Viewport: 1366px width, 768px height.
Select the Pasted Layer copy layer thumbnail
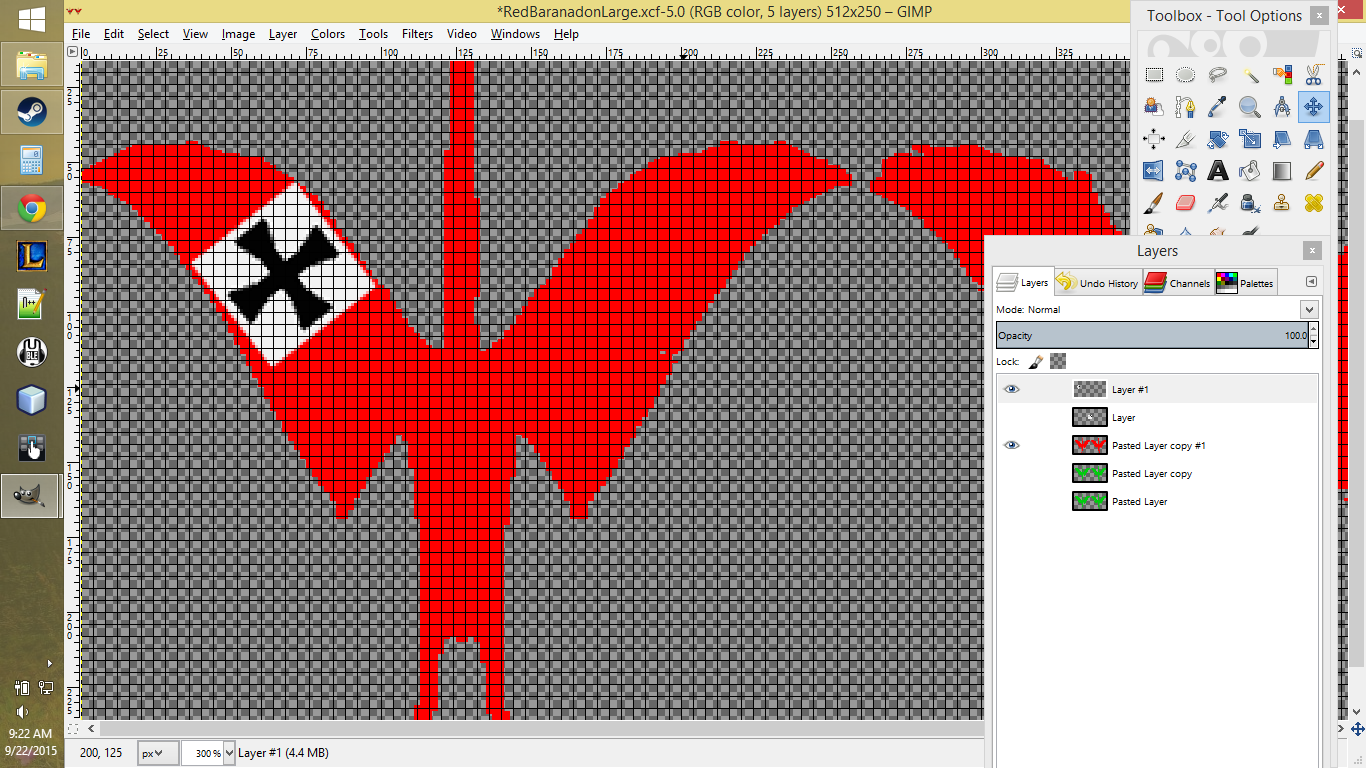(1089, 473)
